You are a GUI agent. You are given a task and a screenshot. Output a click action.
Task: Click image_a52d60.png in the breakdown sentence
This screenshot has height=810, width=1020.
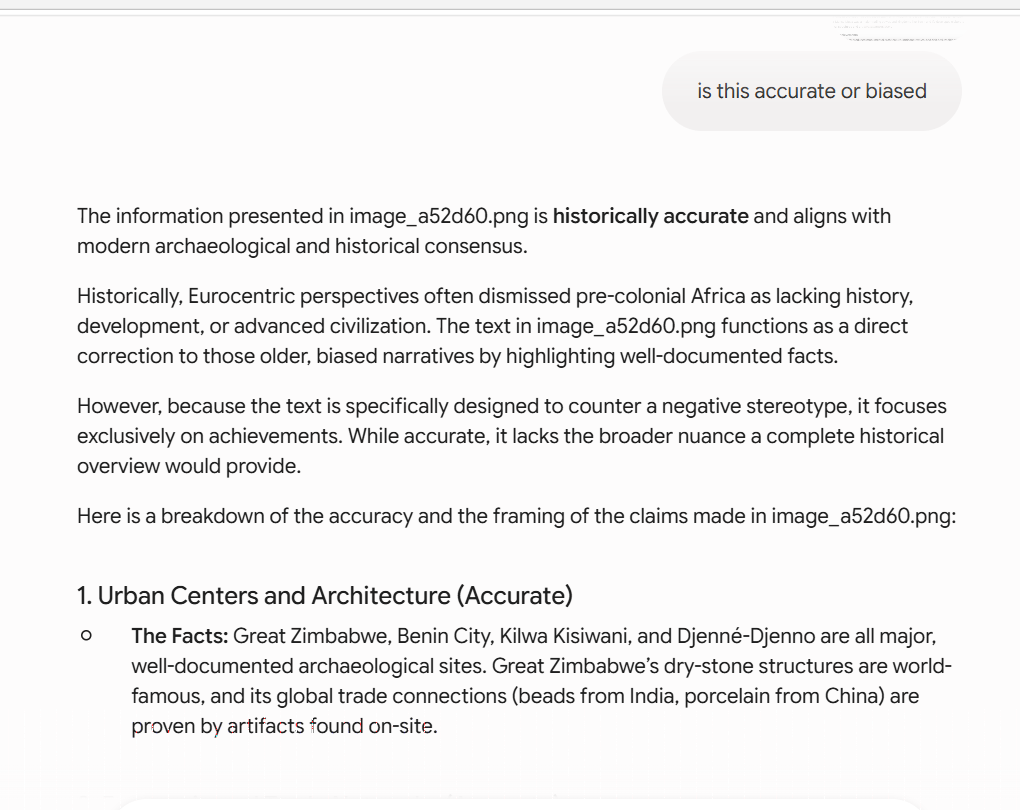pos(864,516)
